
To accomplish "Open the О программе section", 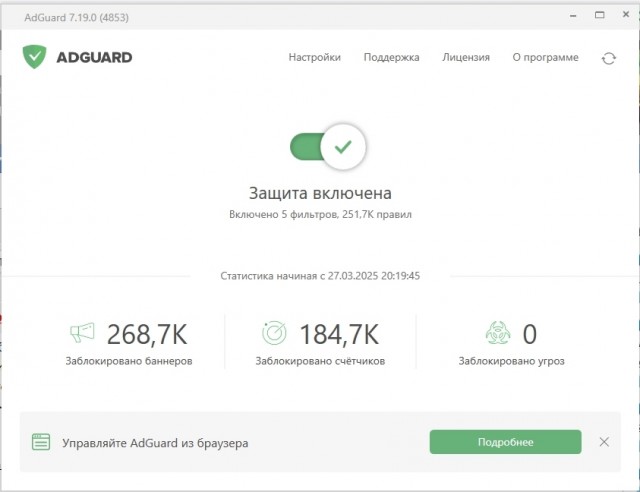I will pyautogui.click(x=545, y=57).
